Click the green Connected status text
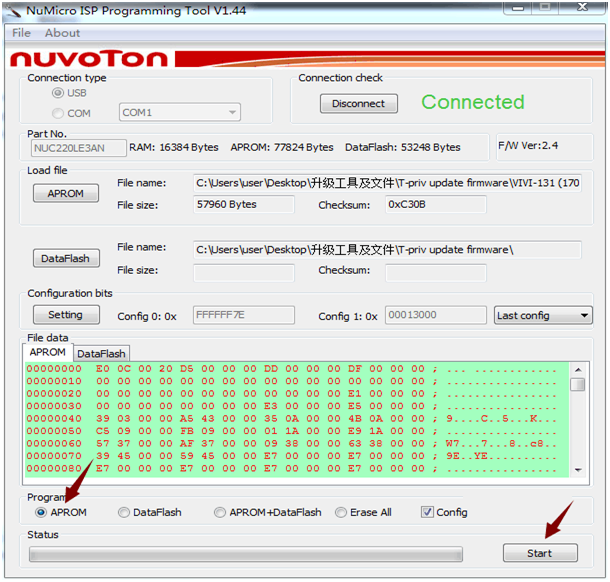610x582 pixels. pos(473,102)
